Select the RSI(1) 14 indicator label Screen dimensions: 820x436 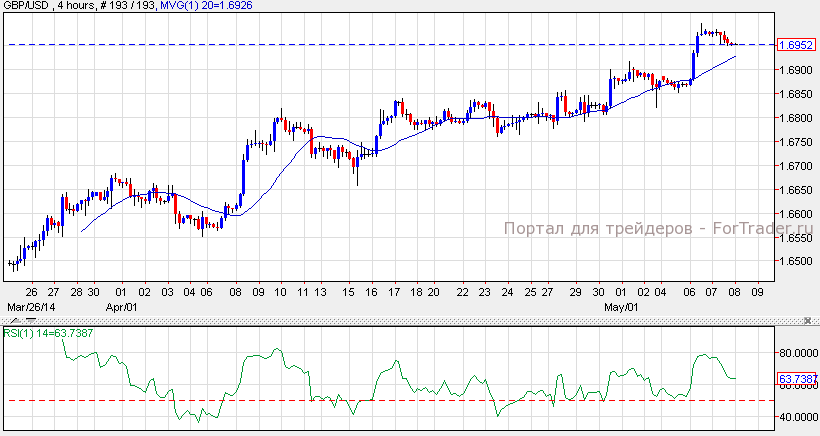tap(49, 333)
